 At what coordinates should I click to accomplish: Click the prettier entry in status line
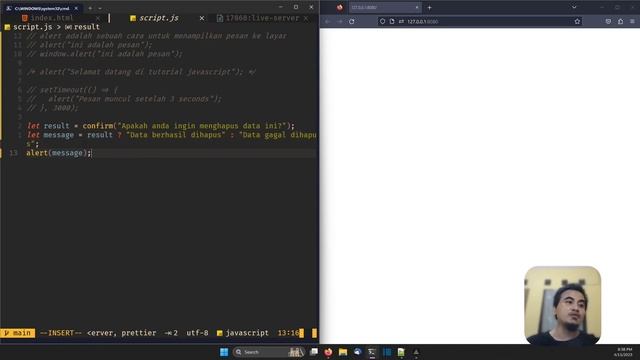139,333
